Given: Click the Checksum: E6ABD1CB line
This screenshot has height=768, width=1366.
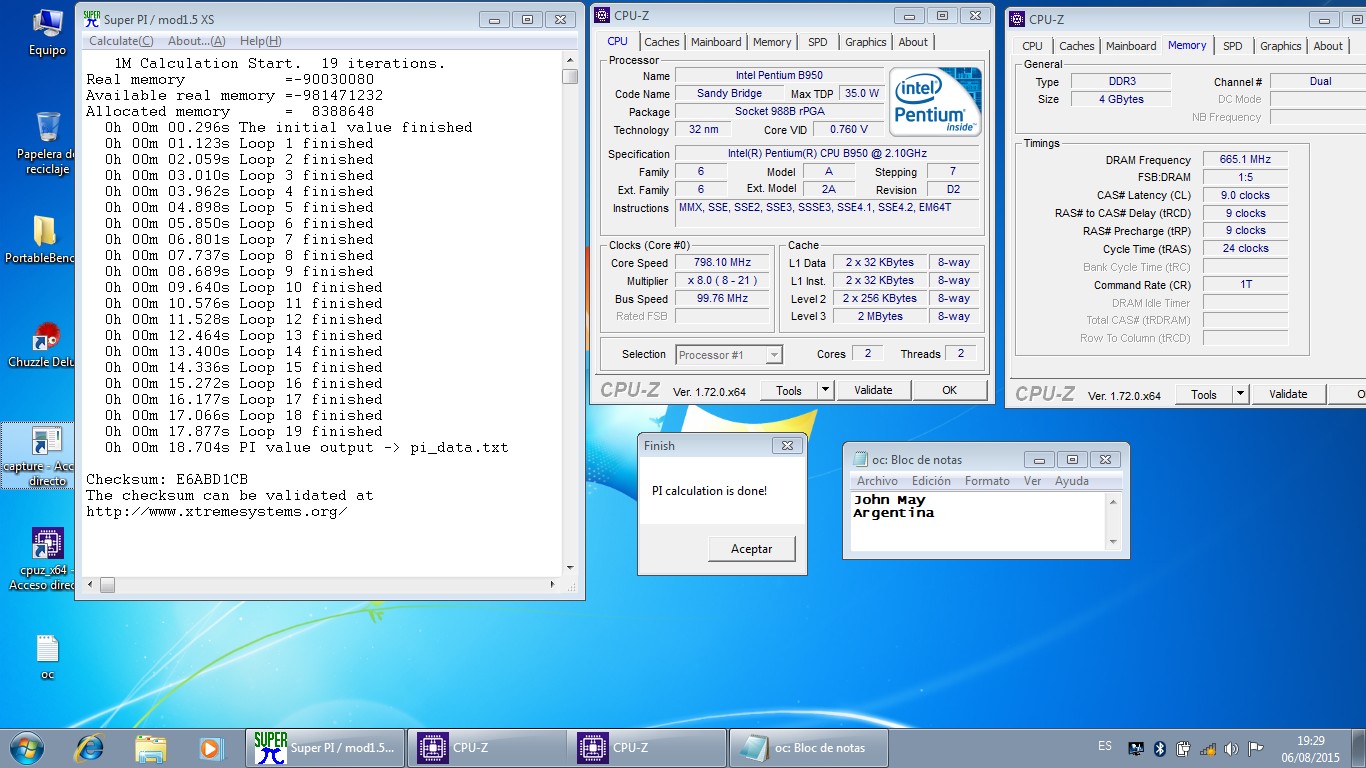Looking at the screenshot, I should pos(167,479).
